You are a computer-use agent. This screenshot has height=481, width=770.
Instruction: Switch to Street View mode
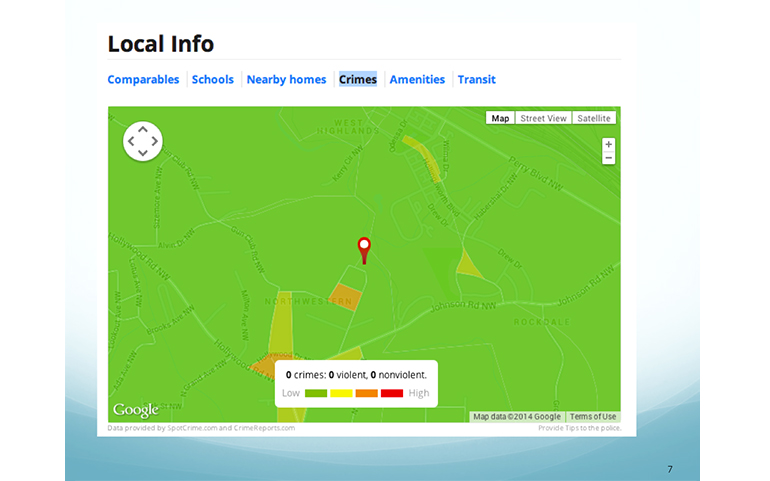(543, 118)
